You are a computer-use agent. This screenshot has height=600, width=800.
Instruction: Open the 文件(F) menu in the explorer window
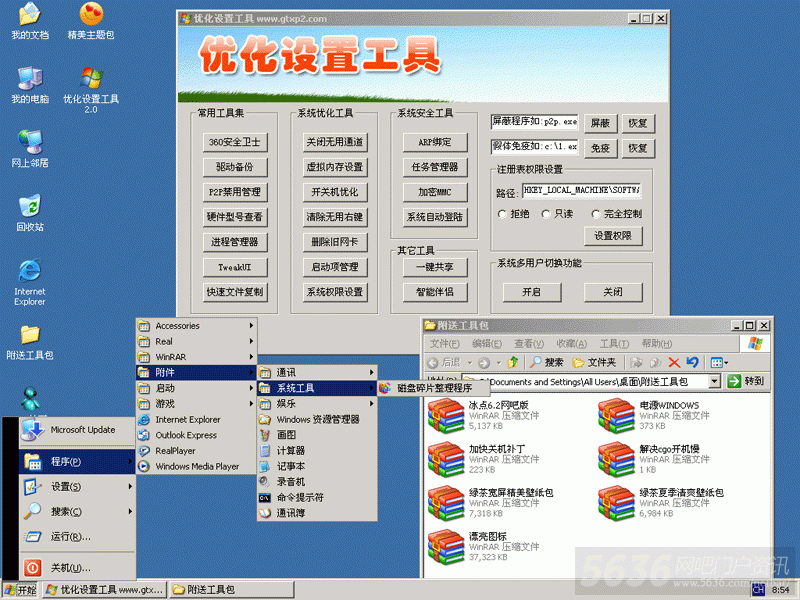tap(445, 344)
